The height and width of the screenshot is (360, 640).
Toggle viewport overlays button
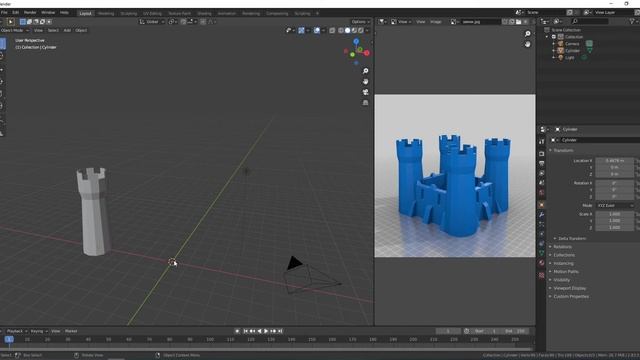click(x=317, y=30)
